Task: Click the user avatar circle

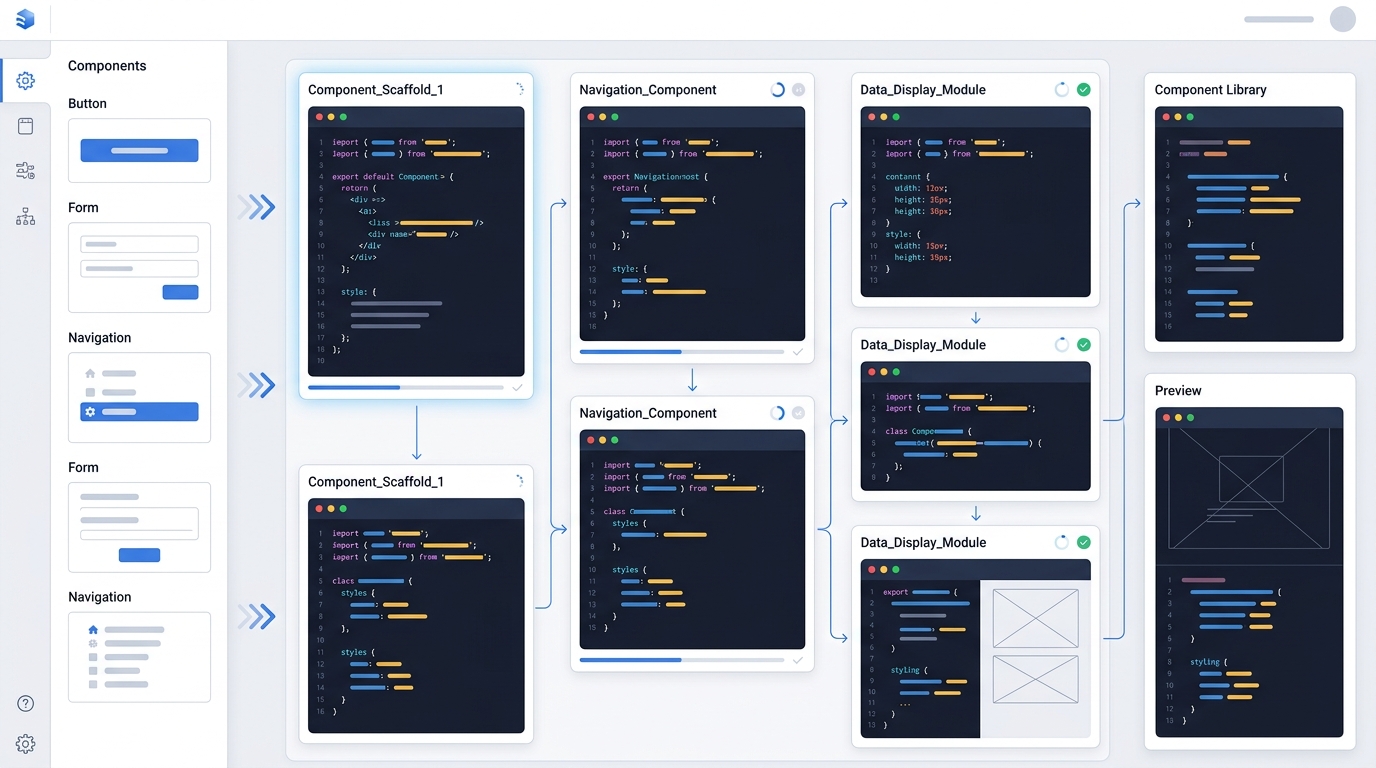Action: click(1343, 19)
